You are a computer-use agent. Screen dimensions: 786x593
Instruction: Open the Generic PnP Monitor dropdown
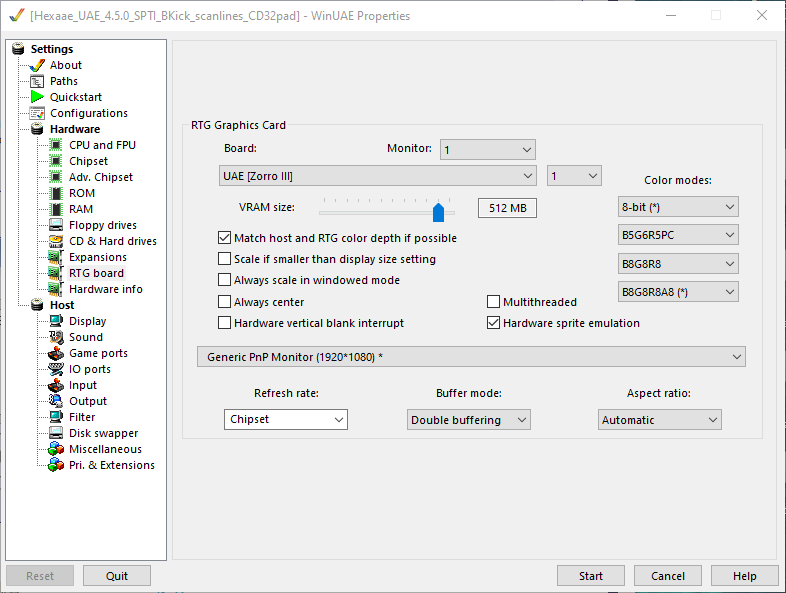coord(471,357)
